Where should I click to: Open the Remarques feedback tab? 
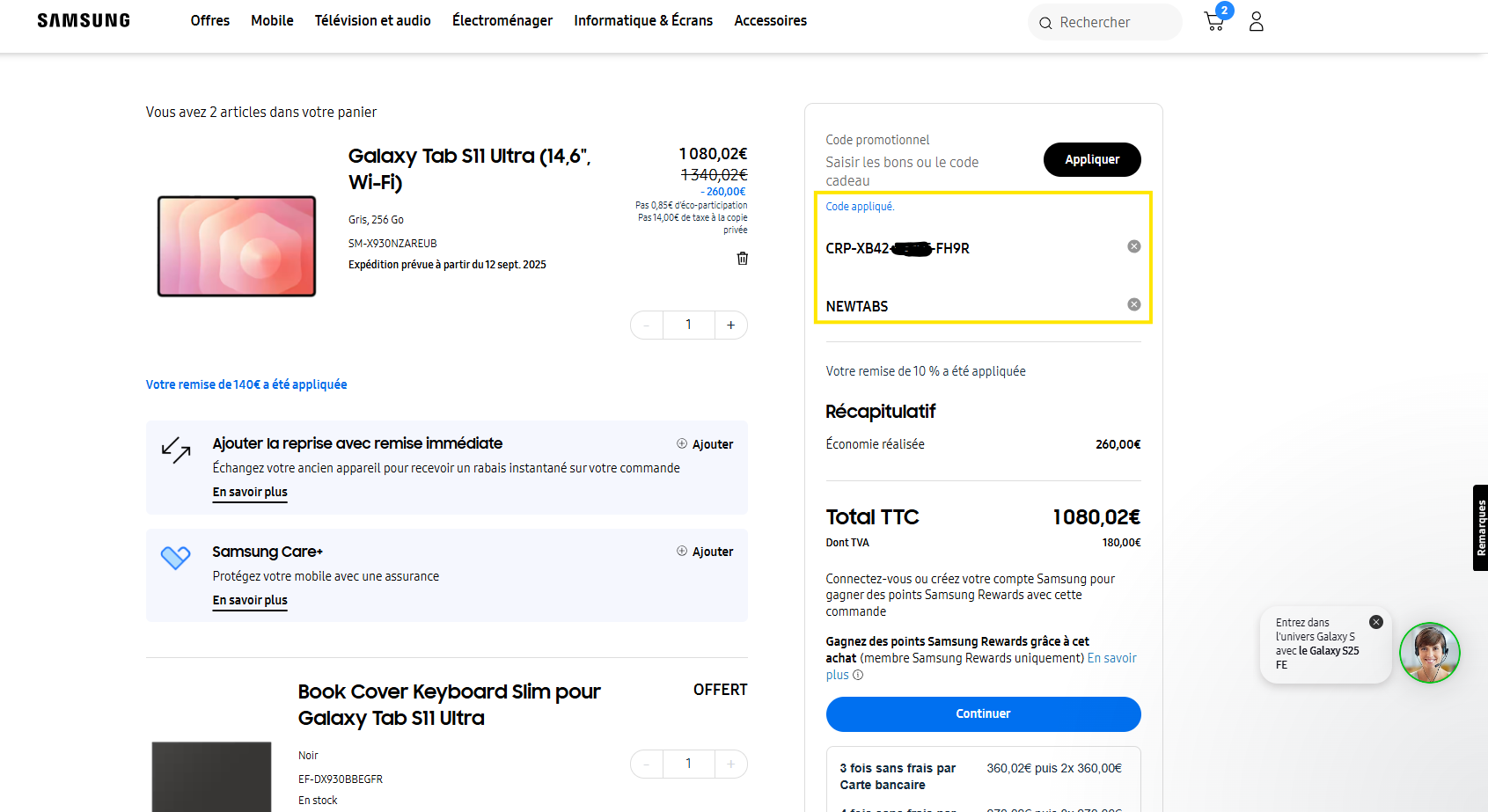tap(1480, 528)
